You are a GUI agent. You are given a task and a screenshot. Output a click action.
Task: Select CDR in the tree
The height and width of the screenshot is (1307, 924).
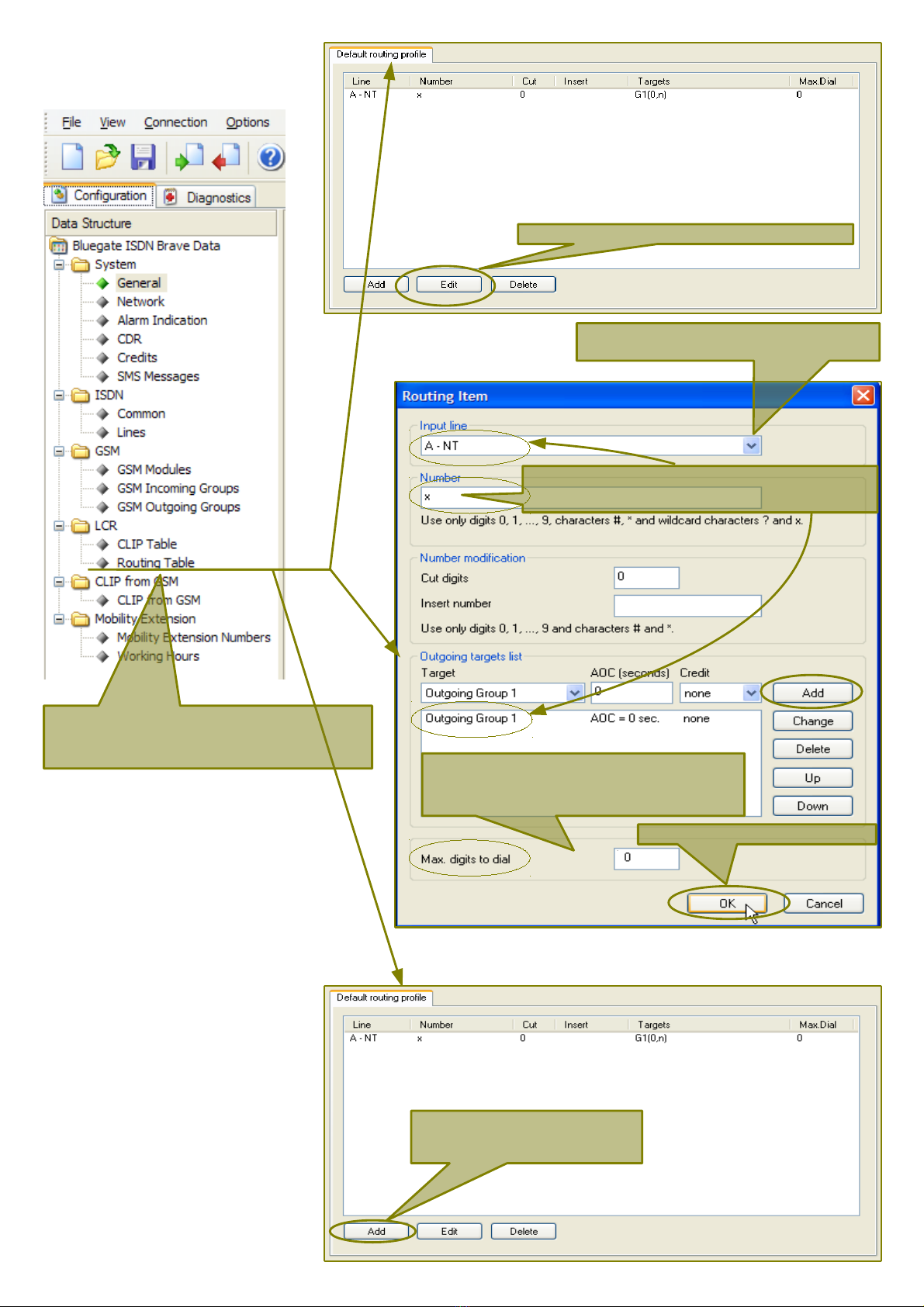(x=130, y=339)
